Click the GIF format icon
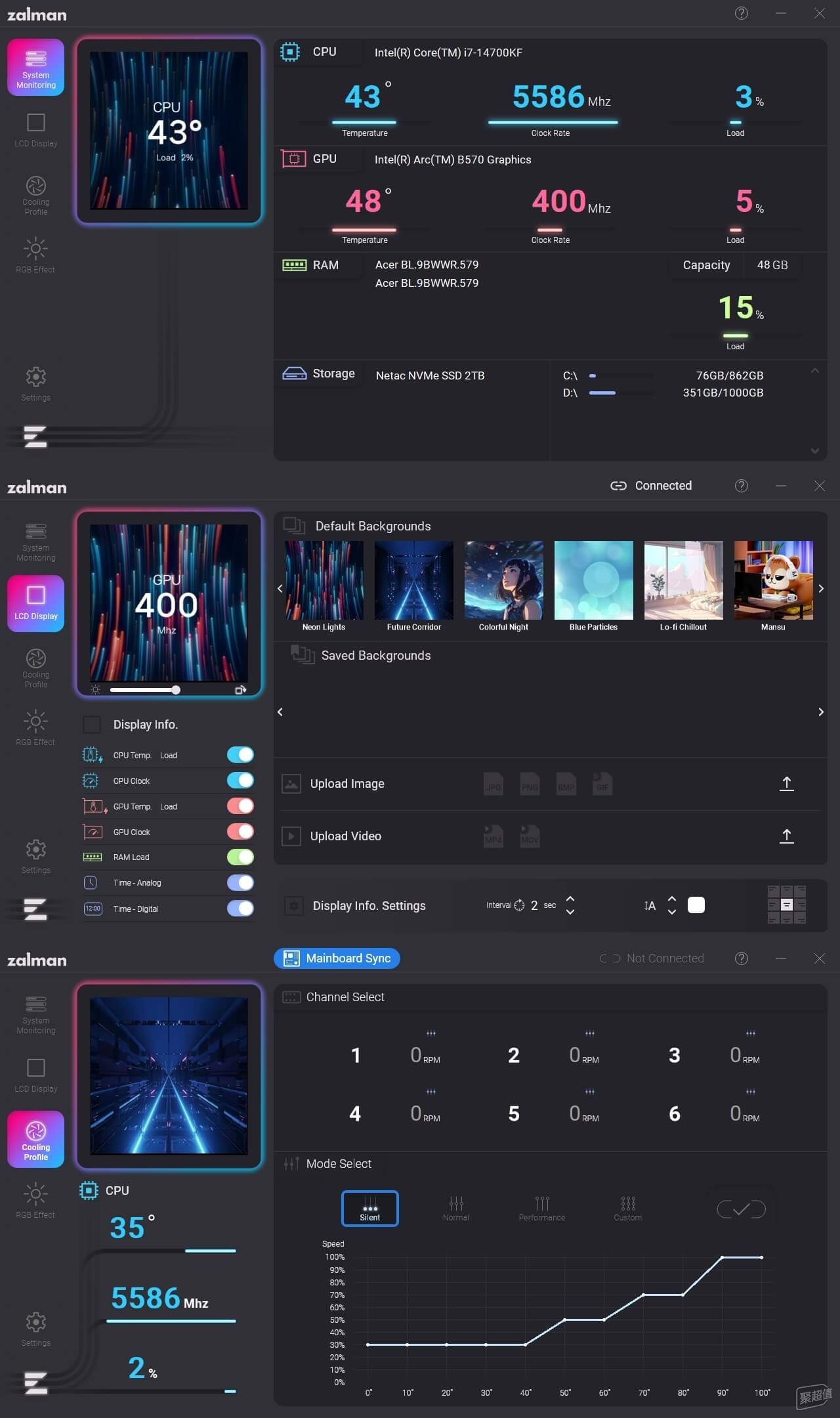The height and width of the screenshot is (1418, 840). click(602, 784)
